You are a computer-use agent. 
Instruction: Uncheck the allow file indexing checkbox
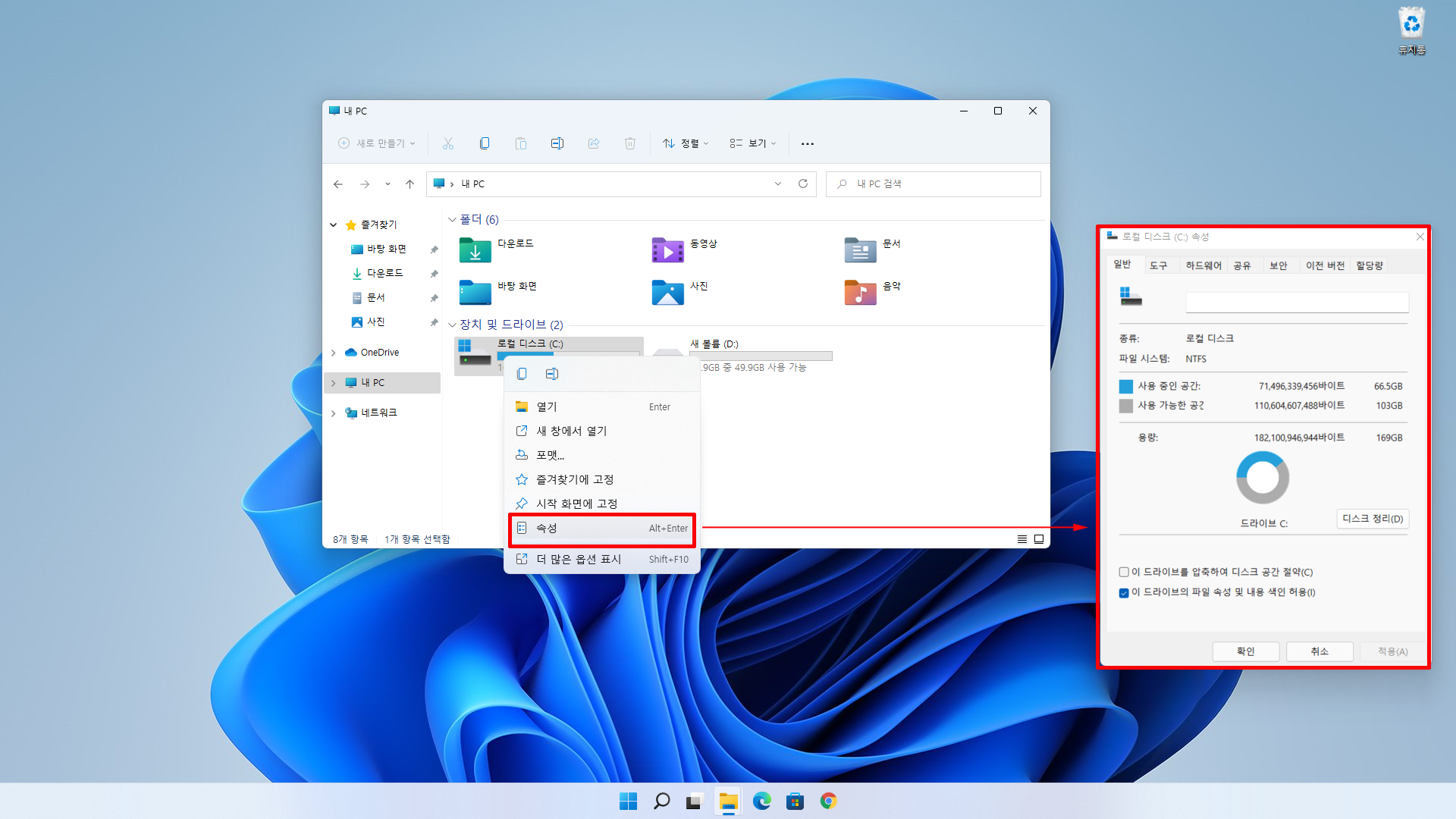[x=1124, y=593]
